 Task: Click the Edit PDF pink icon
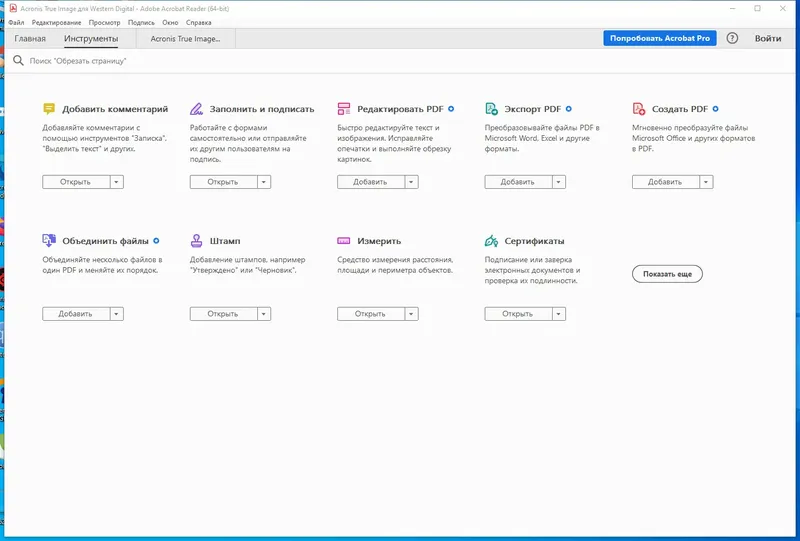[x=344, y=109]
